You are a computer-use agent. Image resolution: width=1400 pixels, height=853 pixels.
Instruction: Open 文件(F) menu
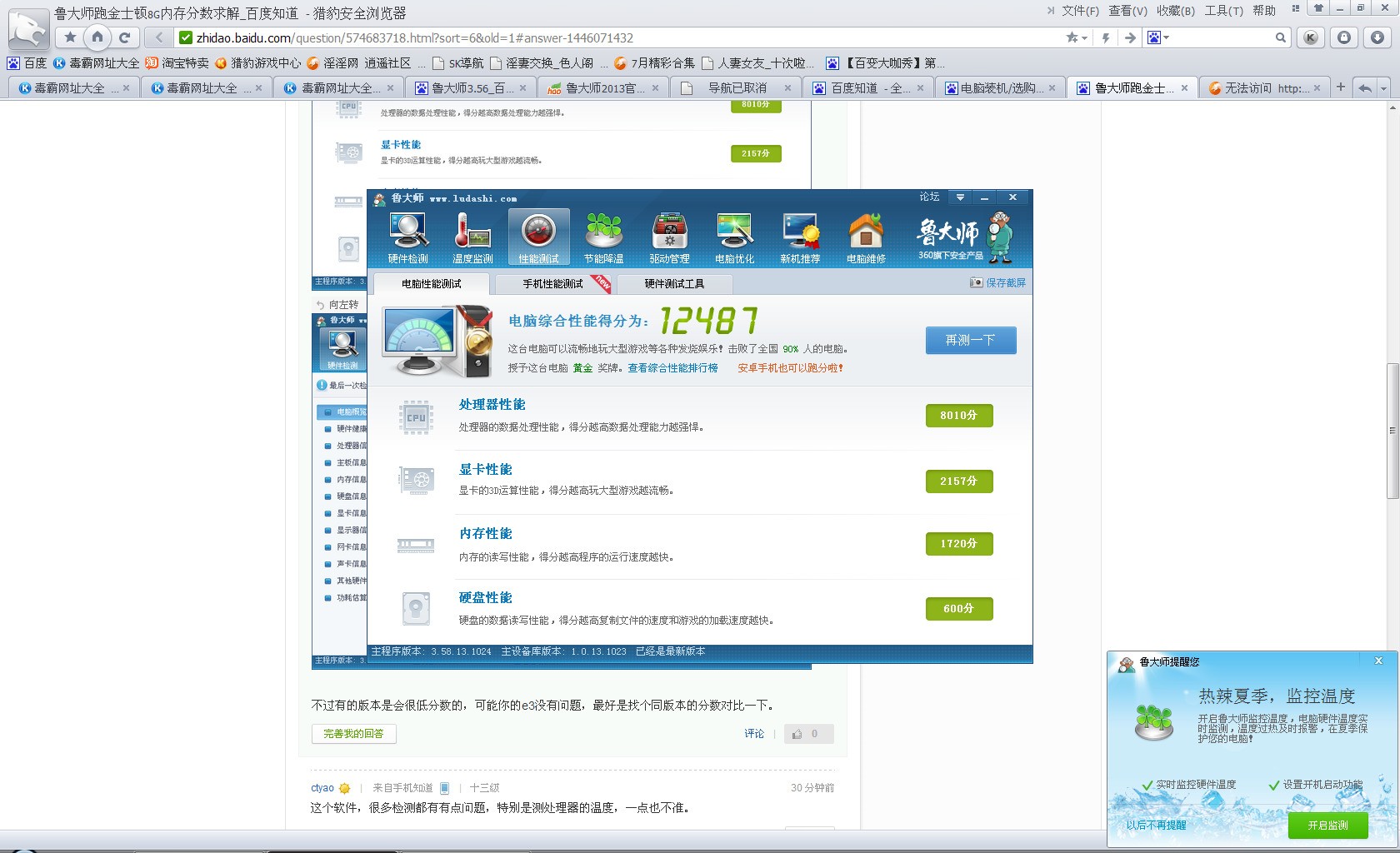pyautogui.click(x=1080, y=11)
